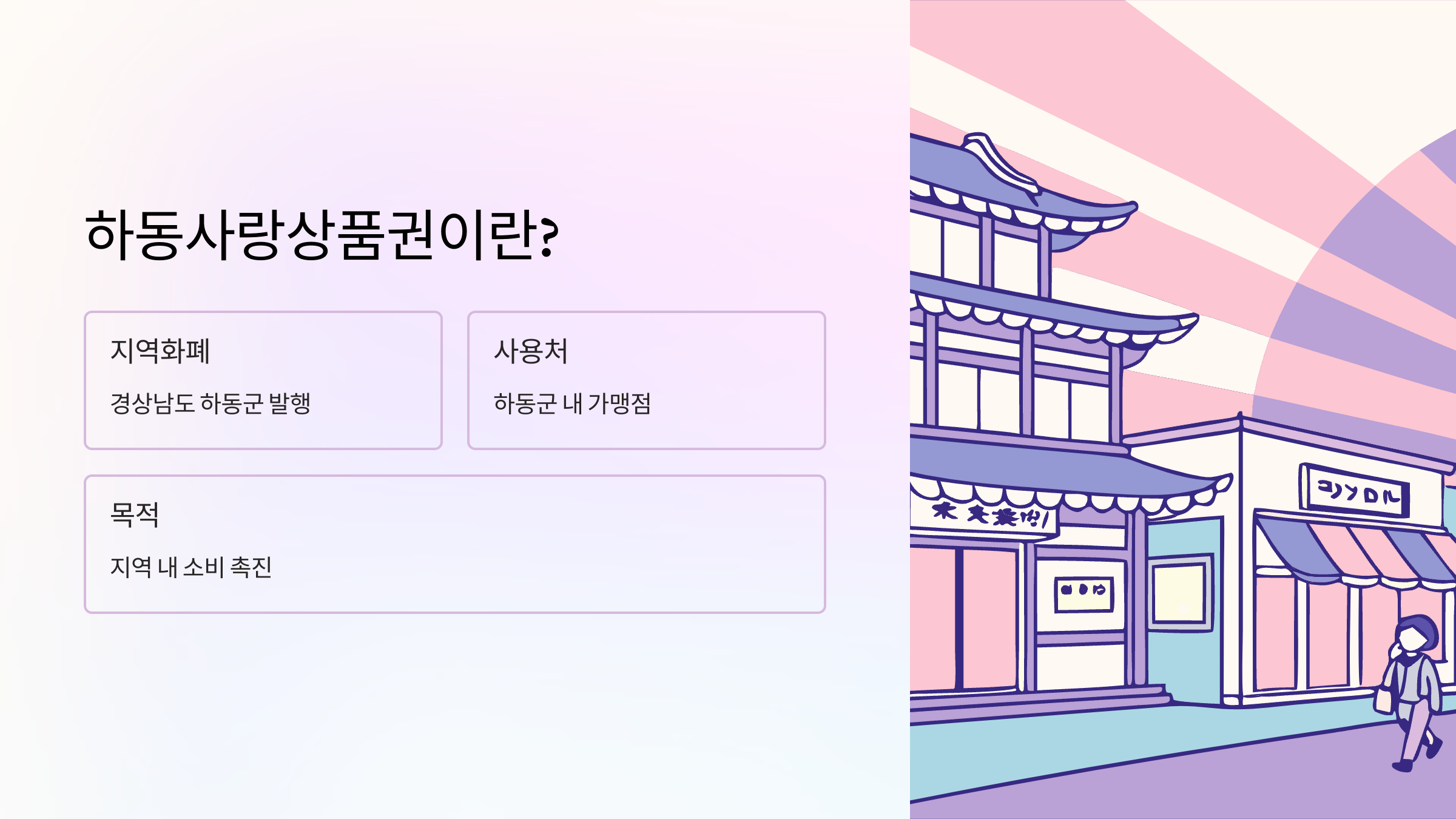Click the text 경상남도 하동군 발행
The width and height of the screenshot is (1456, 819).
(211, 403)
